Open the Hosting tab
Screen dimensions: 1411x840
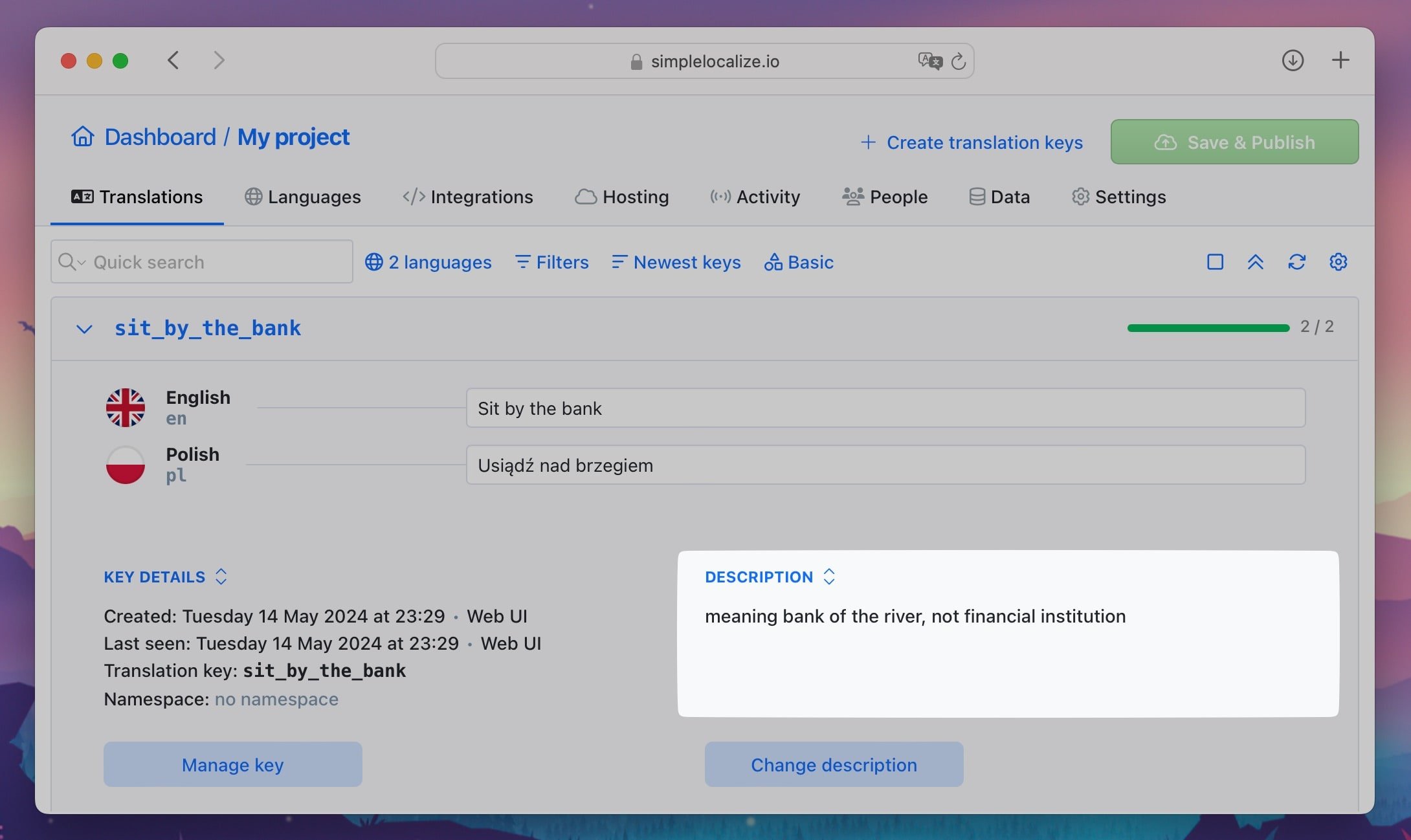tap(621, 197)
